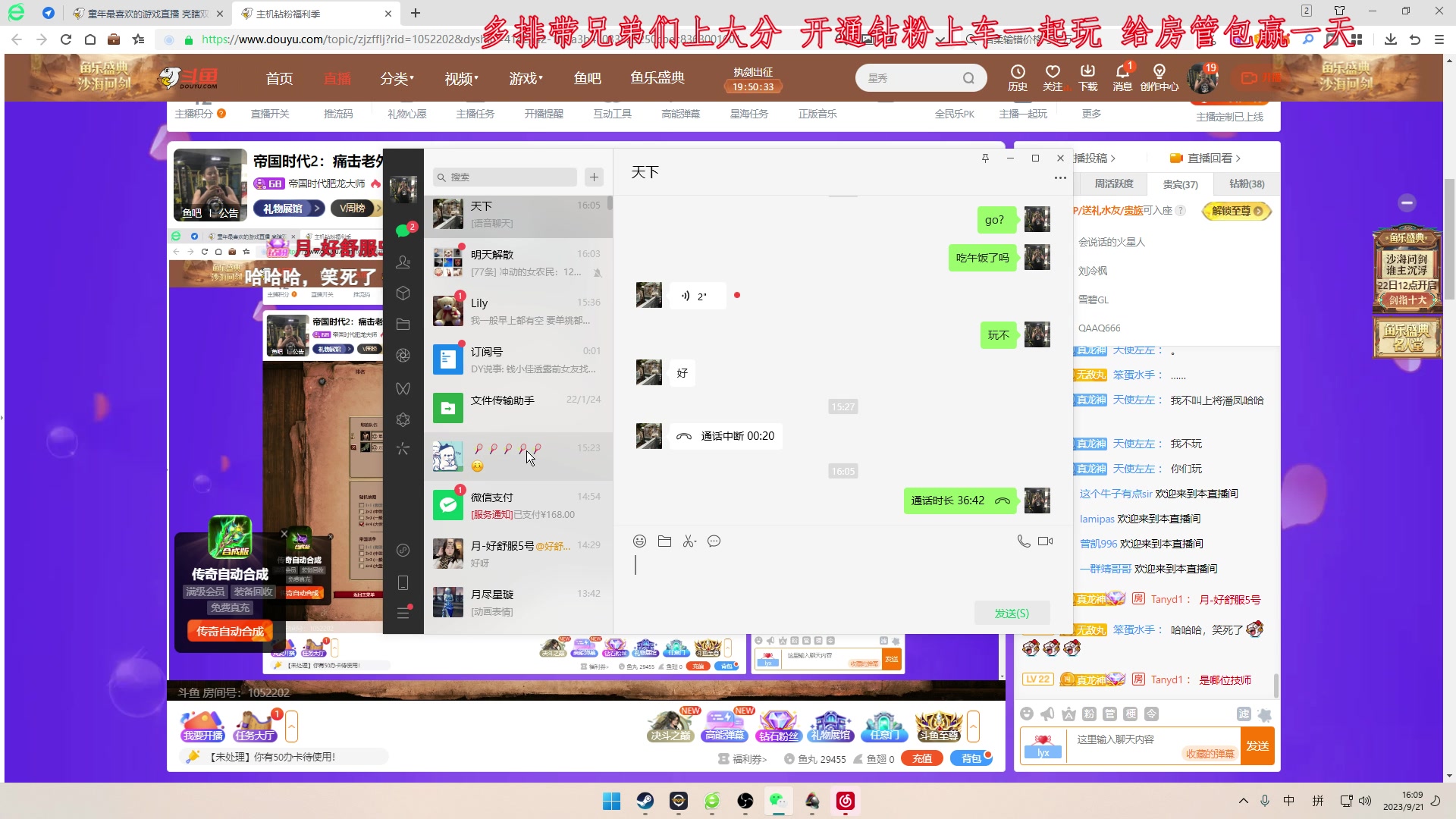Click the Douyu chat 发送 button
This screenshot has width=1456, height=819.
click(1257, 745)
